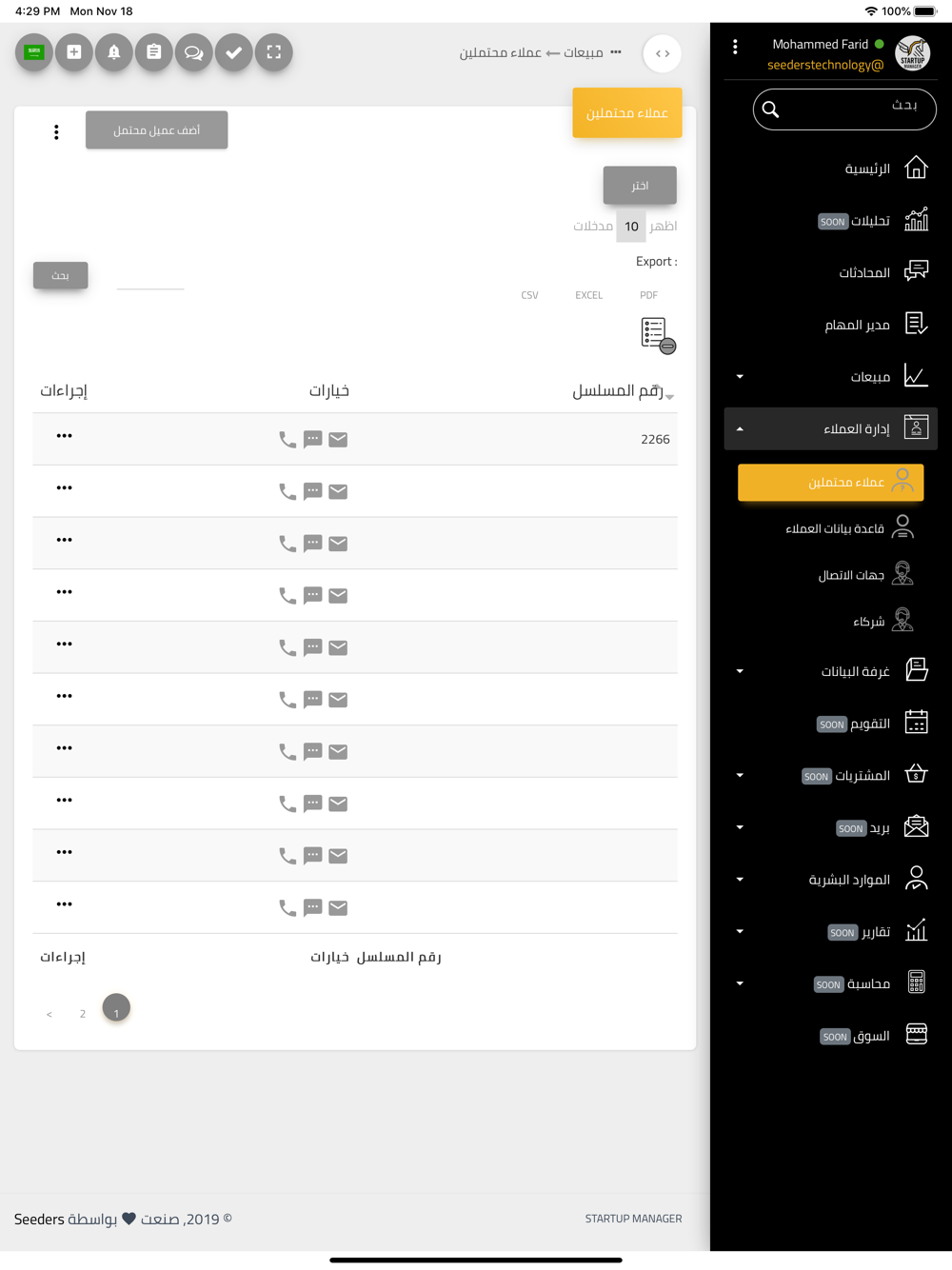This screenshot has width=952, height=1270.
Task: Click the email icon in last row
Action: point(338,907)
